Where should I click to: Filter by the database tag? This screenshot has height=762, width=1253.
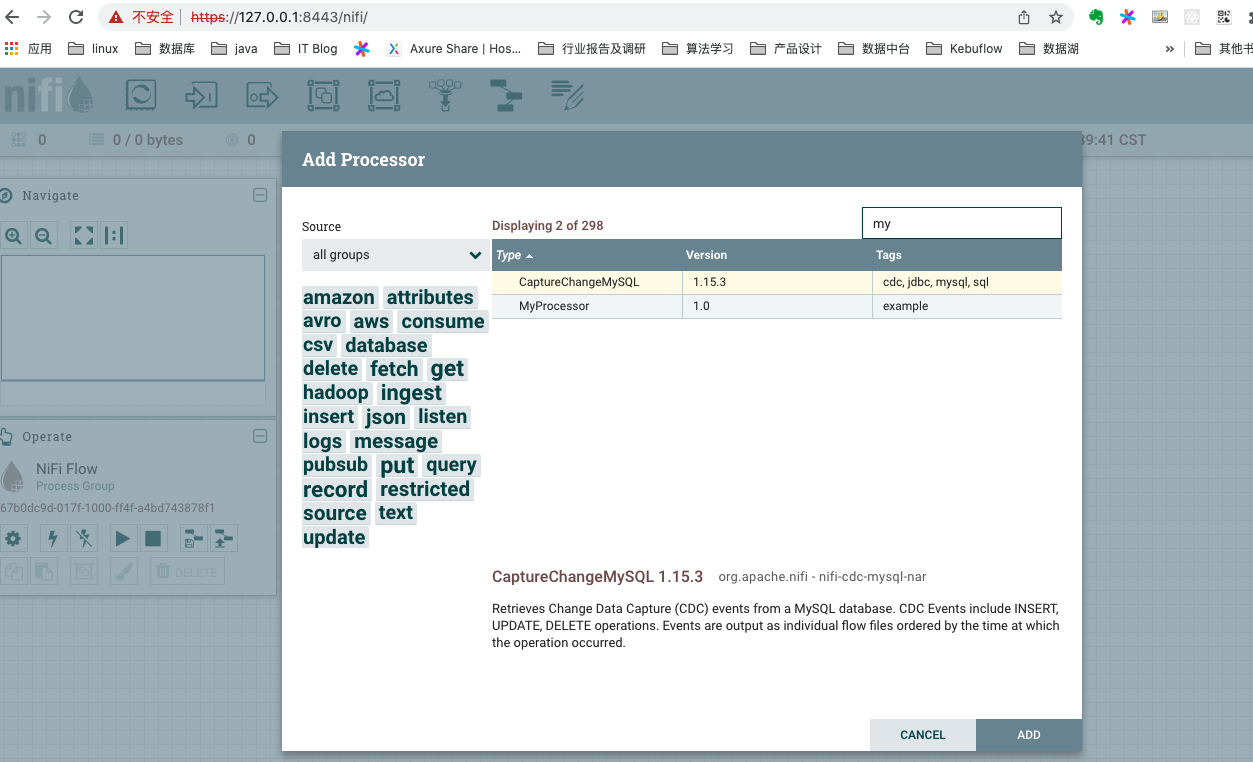[386, 345]
